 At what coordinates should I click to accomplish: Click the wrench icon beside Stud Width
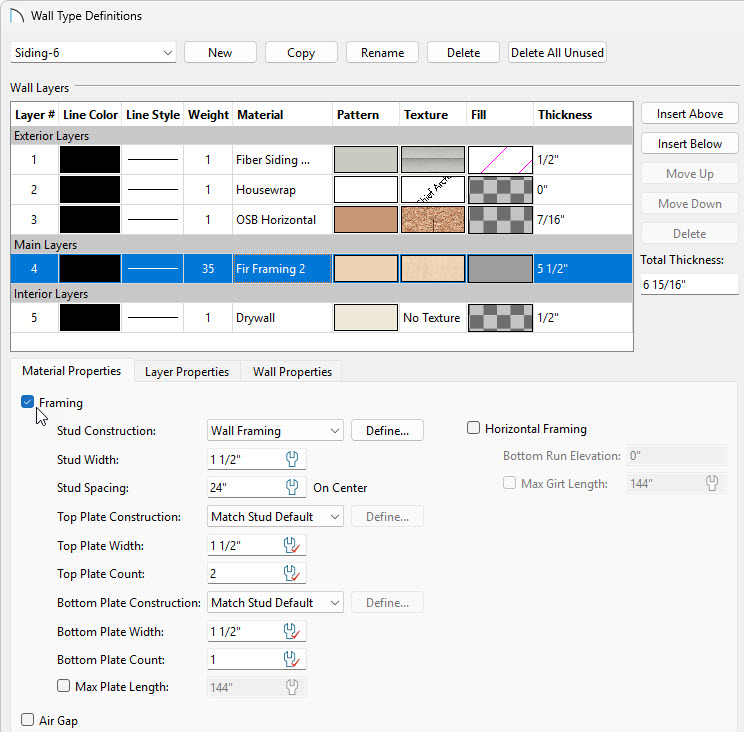point(292,459)
